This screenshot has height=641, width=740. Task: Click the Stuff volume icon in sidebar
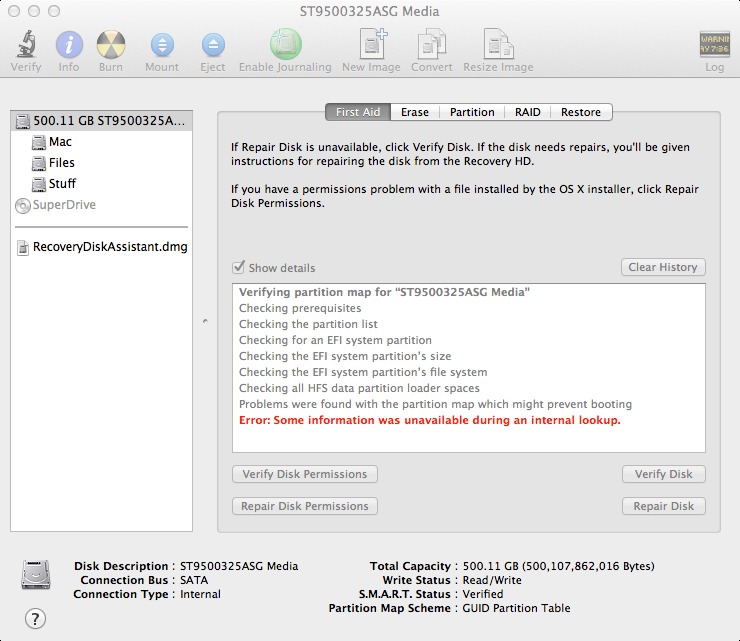[39, 184]
